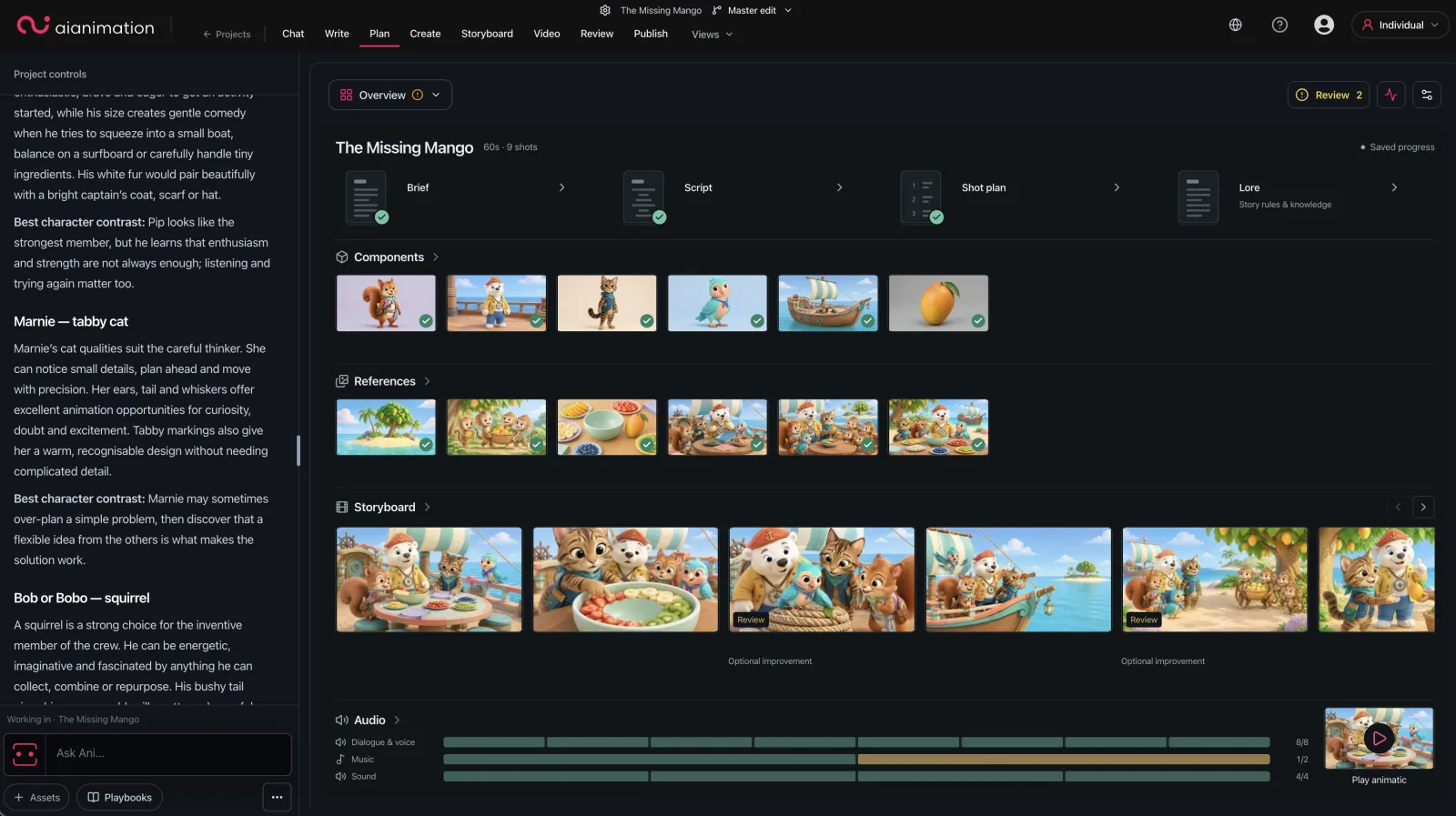Open the help question mark icon
This screenshot has height=816, width=1456.
tap(1279, 25)
